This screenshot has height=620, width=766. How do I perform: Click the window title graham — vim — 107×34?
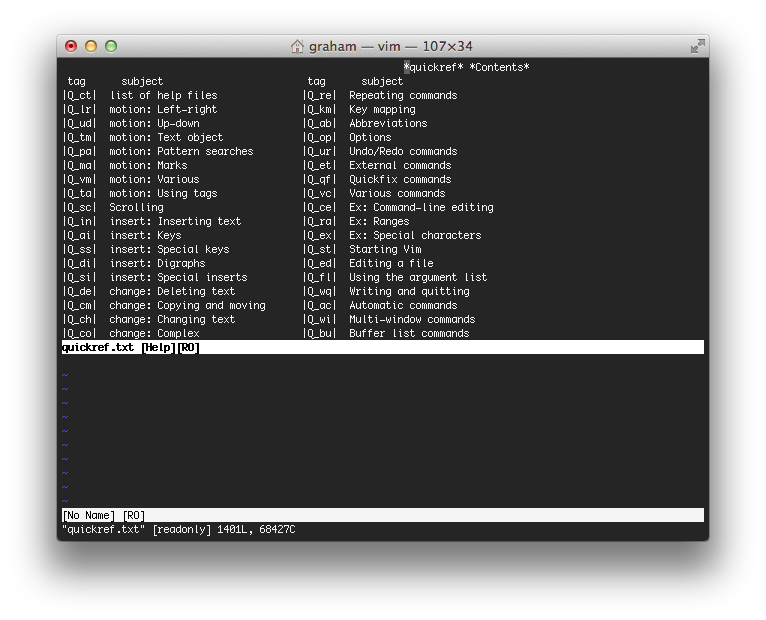pyautogui.click(x=390, y=46)
